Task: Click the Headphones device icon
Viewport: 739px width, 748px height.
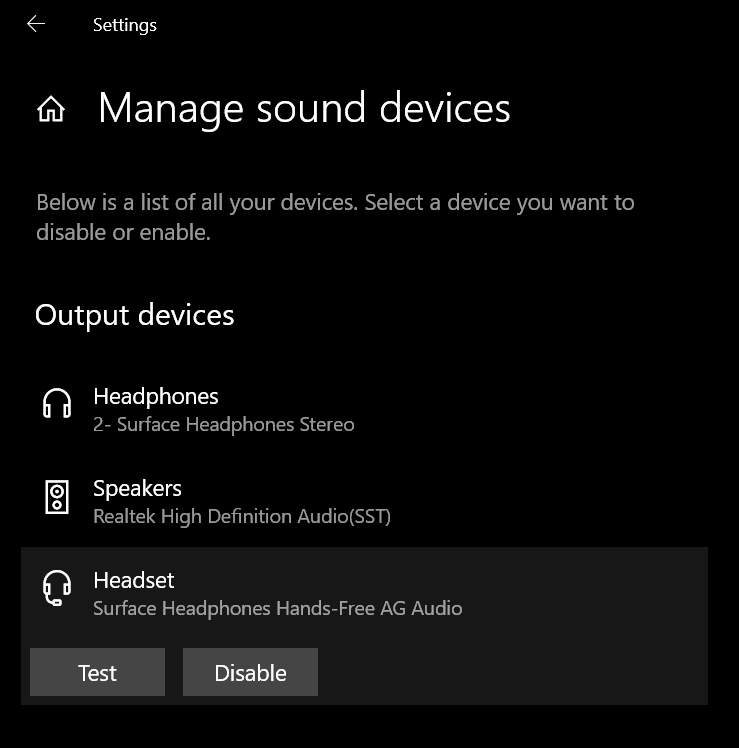Action: 57,403
